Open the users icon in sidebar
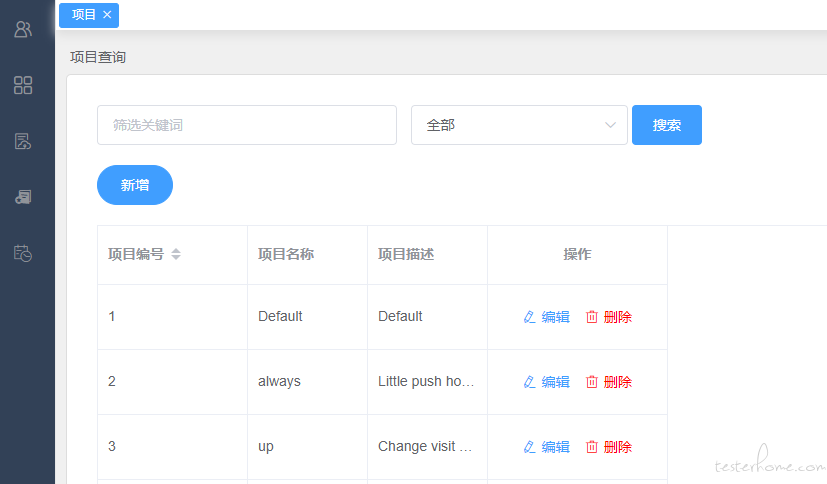Image resolution: width=827 pixels, height=484 pixels. coord(23,29)
